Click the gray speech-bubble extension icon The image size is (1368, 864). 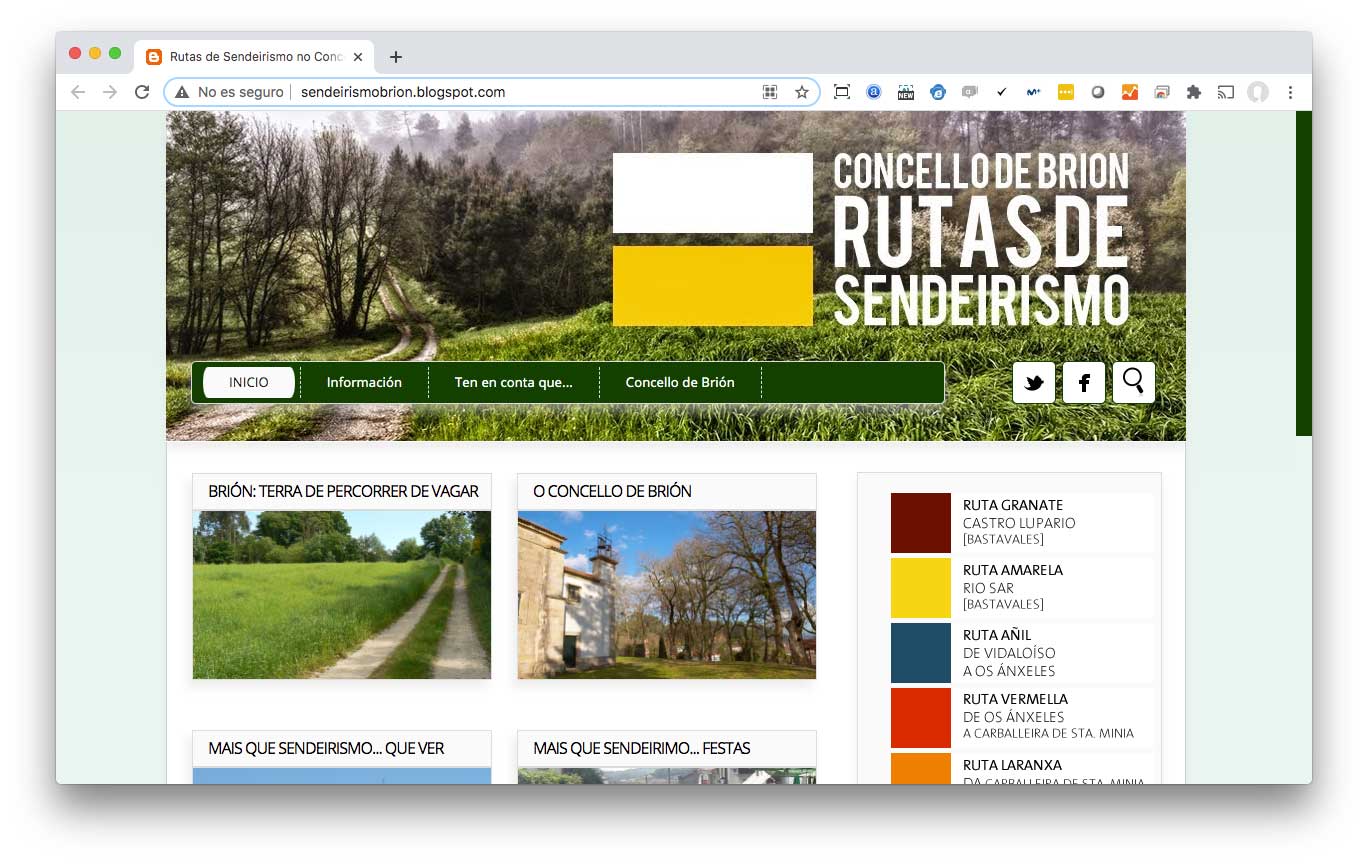(x=969, y=92)
